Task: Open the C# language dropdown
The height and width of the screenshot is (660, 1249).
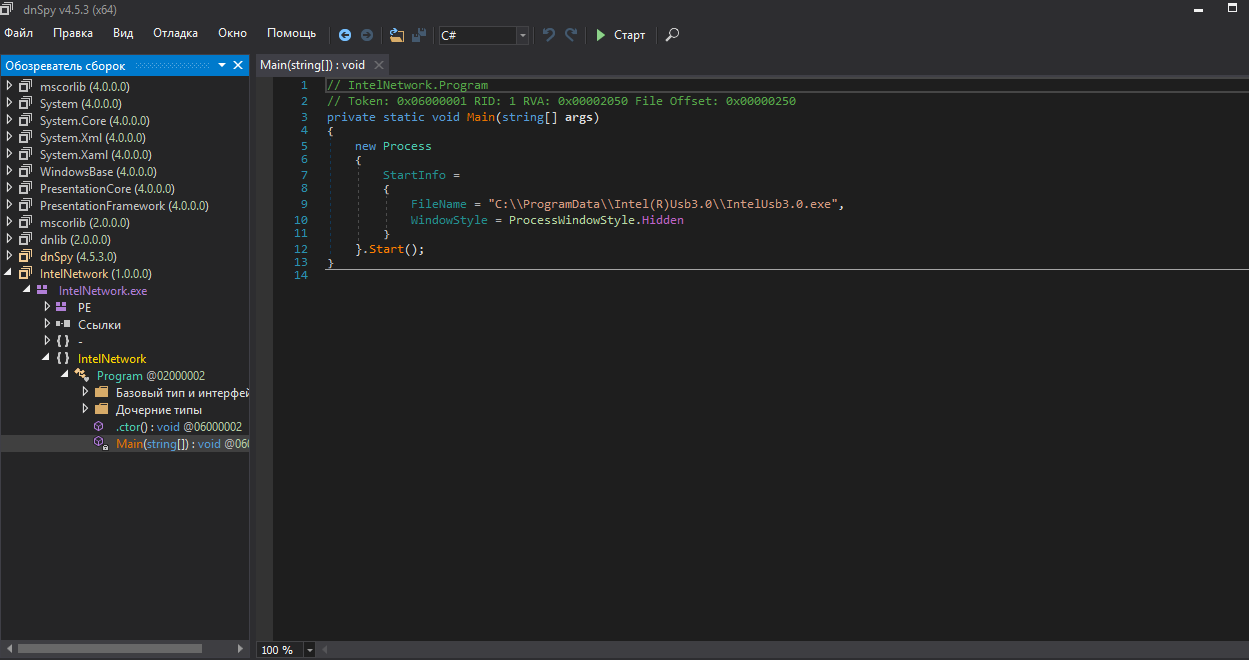Action: click(522, 35)
